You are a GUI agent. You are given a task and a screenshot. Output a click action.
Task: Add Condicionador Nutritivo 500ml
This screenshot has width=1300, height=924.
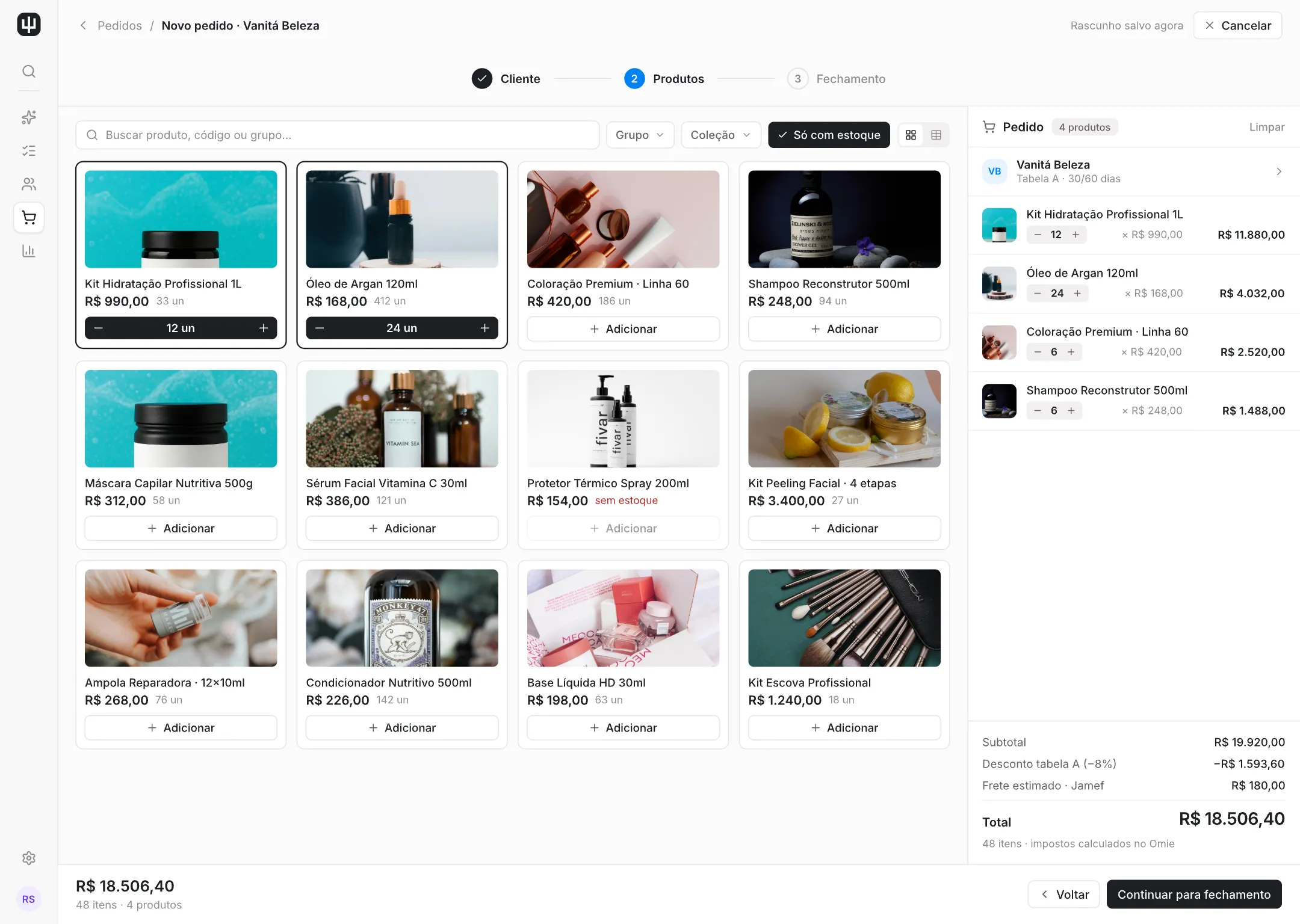point(401,727)
